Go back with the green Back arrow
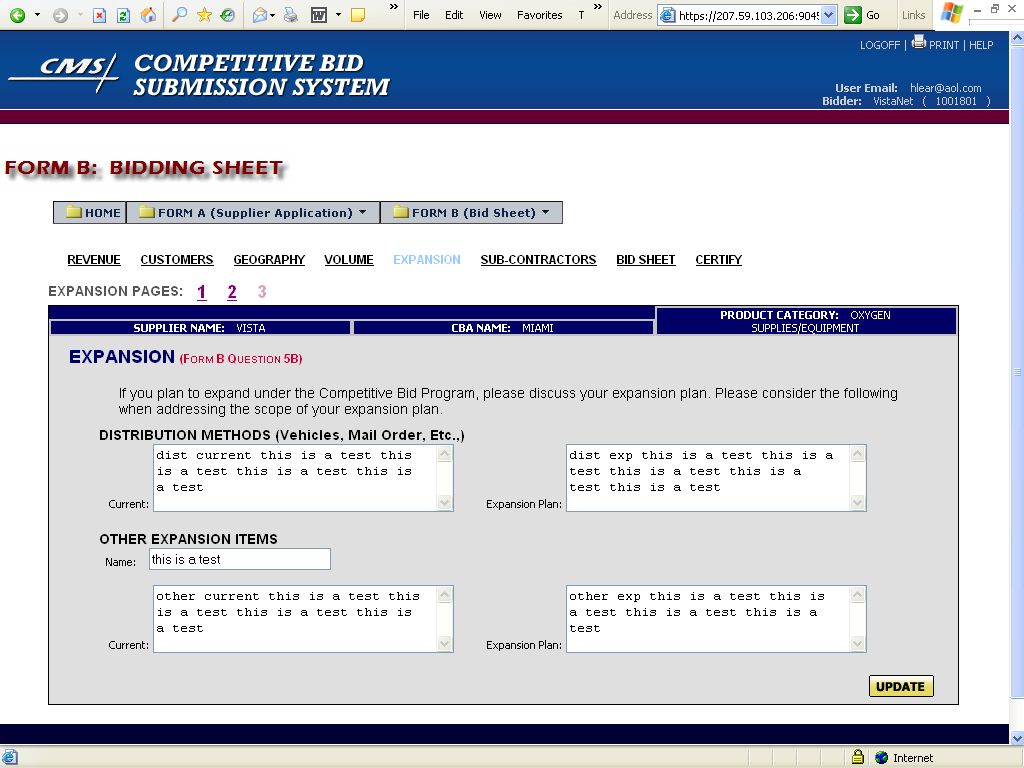The image size is (1024, 768). pos(18,15)
